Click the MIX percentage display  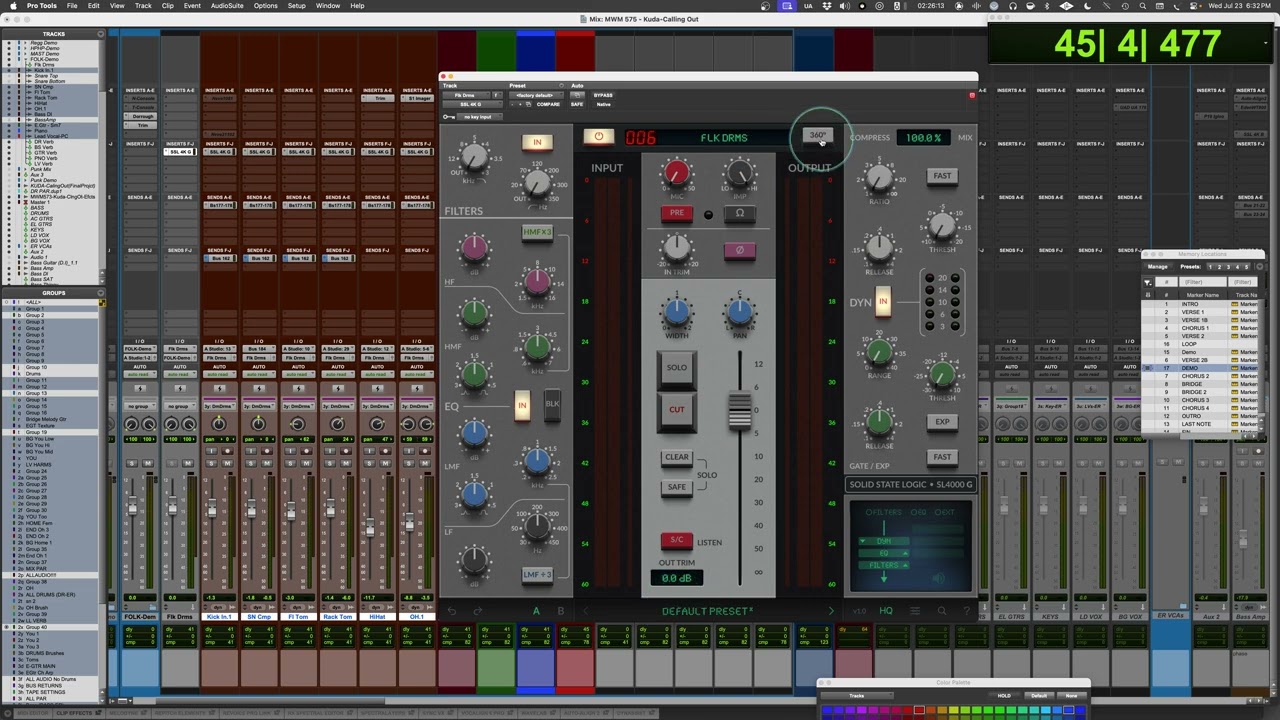pyautogui.click(x=922, y=137)
